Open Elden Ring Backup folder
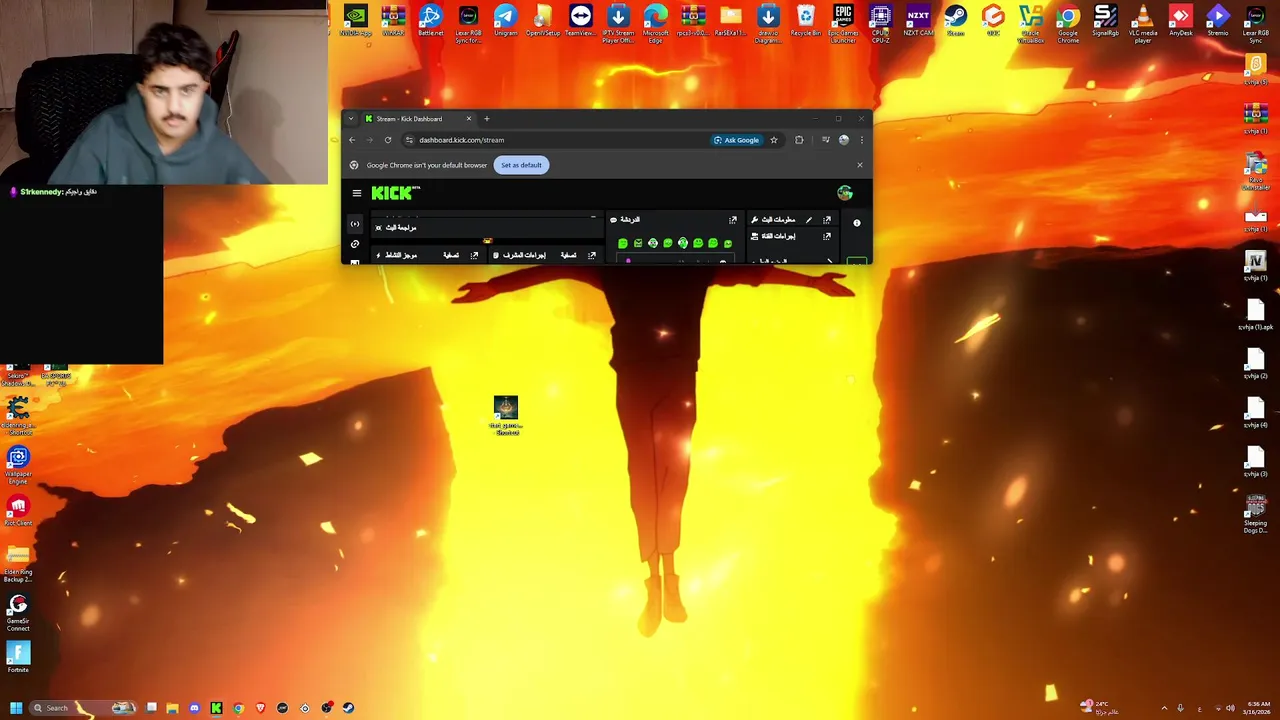The image size is (1280, 720). 18,563
